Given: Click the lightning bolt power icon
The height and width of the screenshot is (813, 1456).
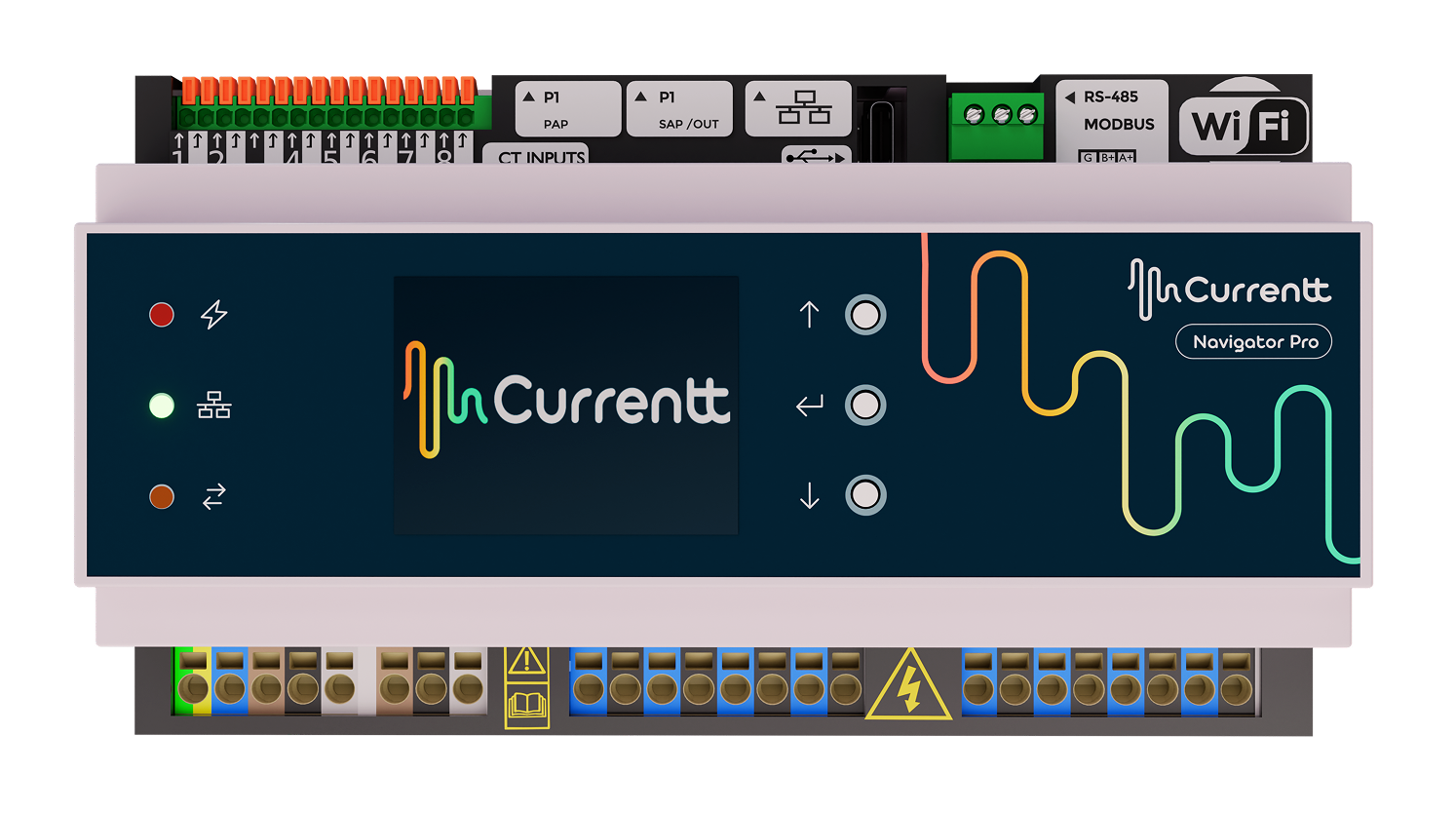Looking at the screenshot, I should [213, 314].
